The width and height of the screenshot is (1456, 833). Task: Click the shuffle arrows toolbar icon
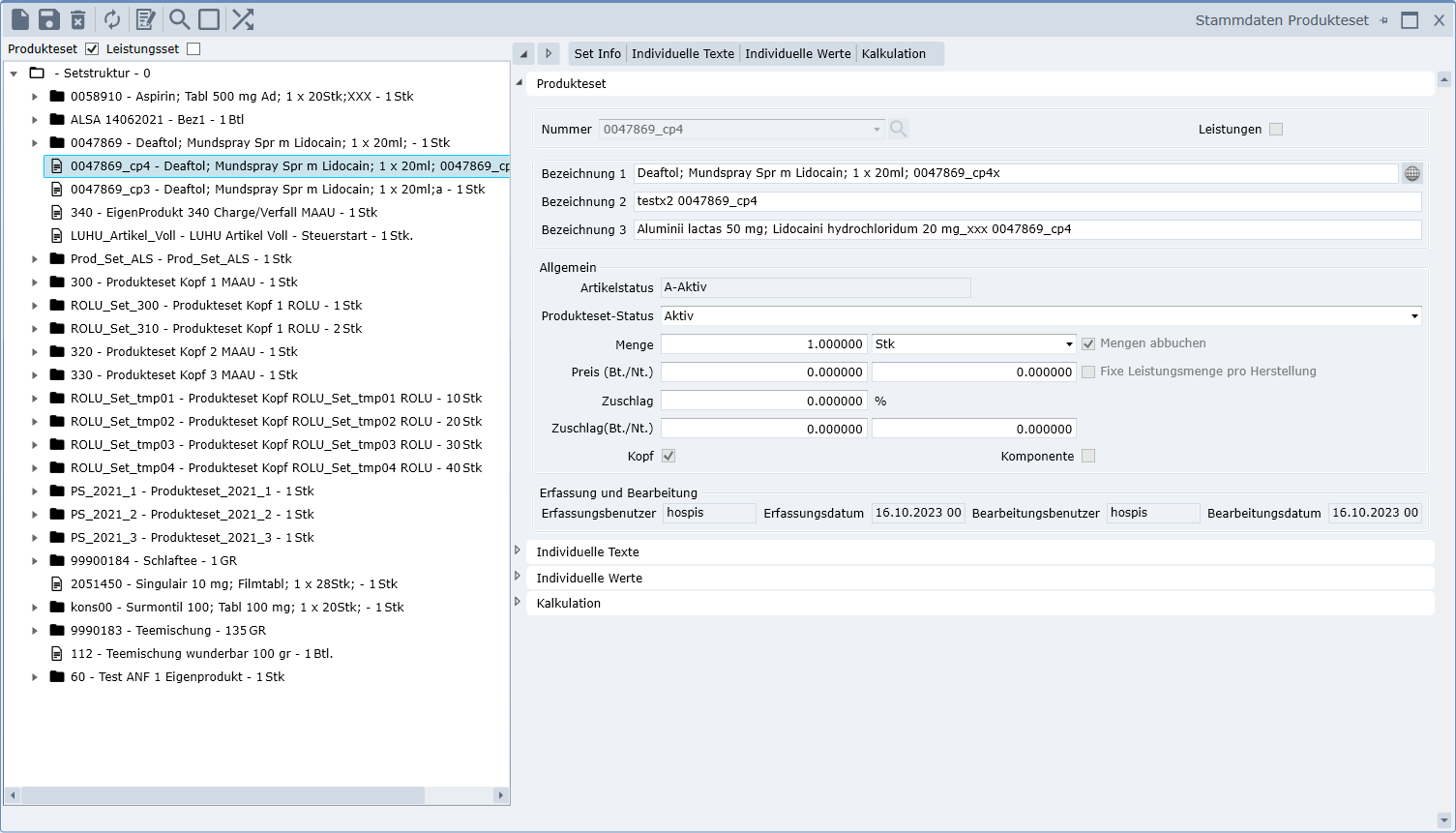pos(243,19)
